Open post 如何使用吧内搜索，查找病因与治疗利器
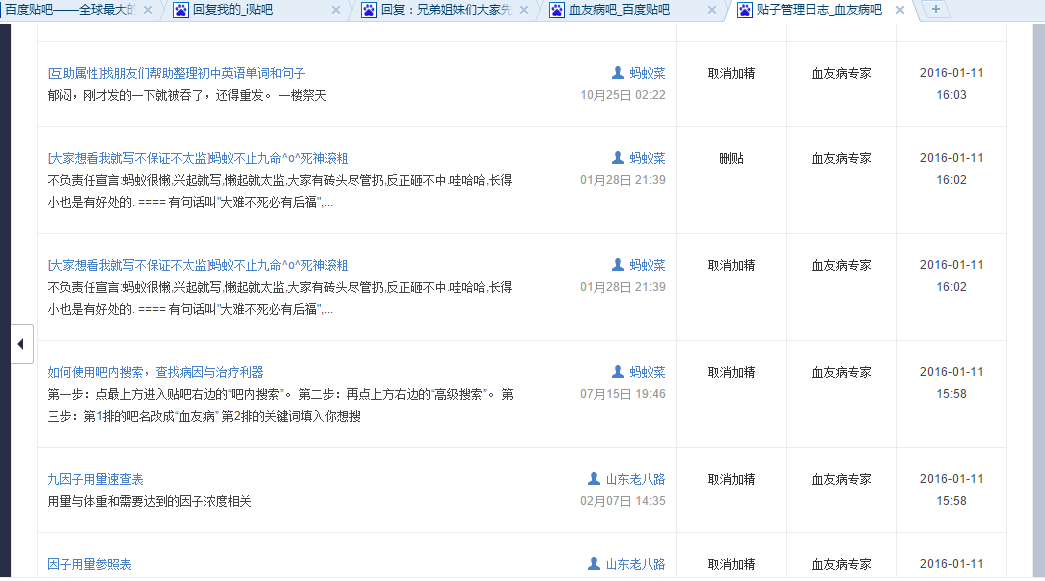1045x581 pixels. click(155, 372)
